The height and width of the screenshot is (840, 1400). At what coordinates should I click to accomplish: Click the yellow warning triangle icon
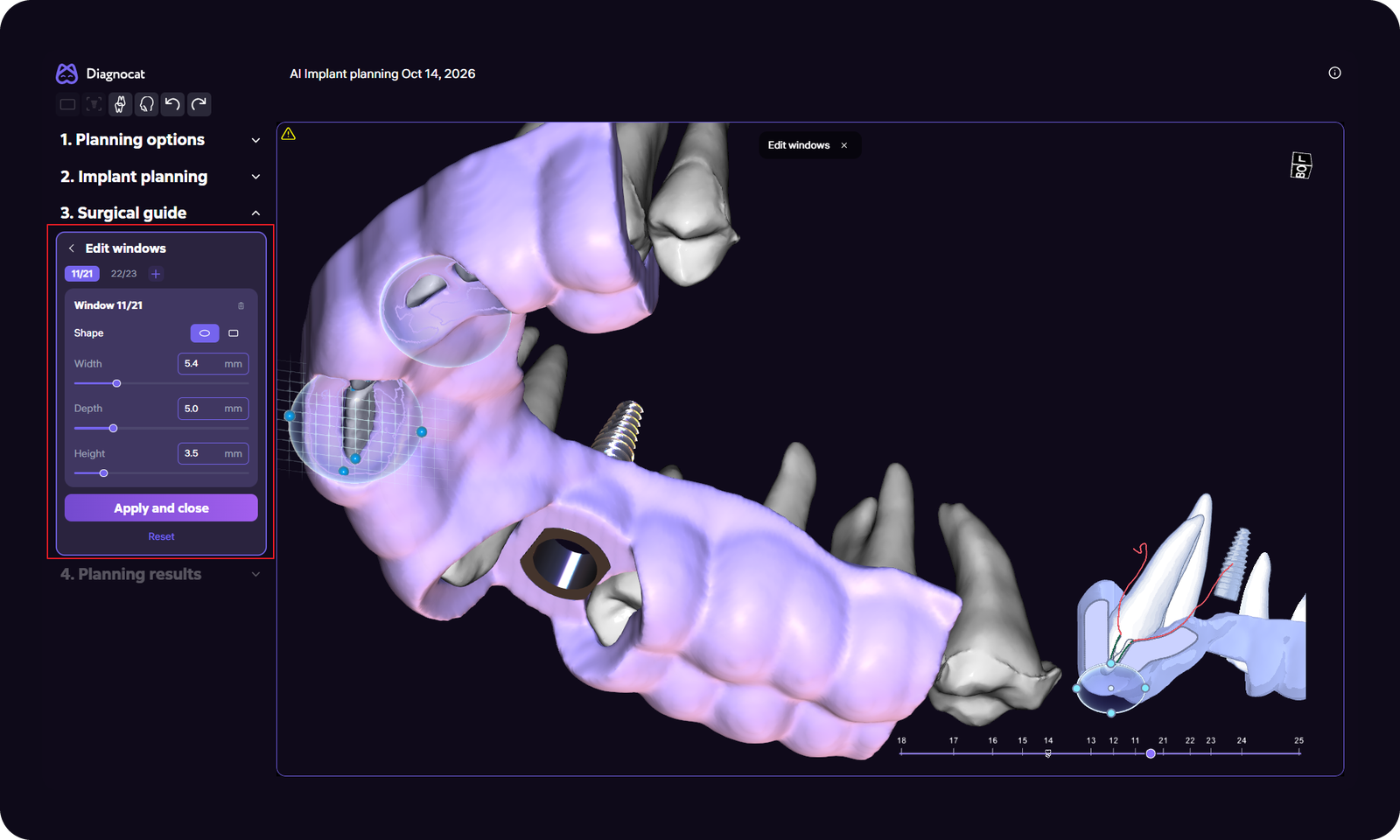(289, 134)
